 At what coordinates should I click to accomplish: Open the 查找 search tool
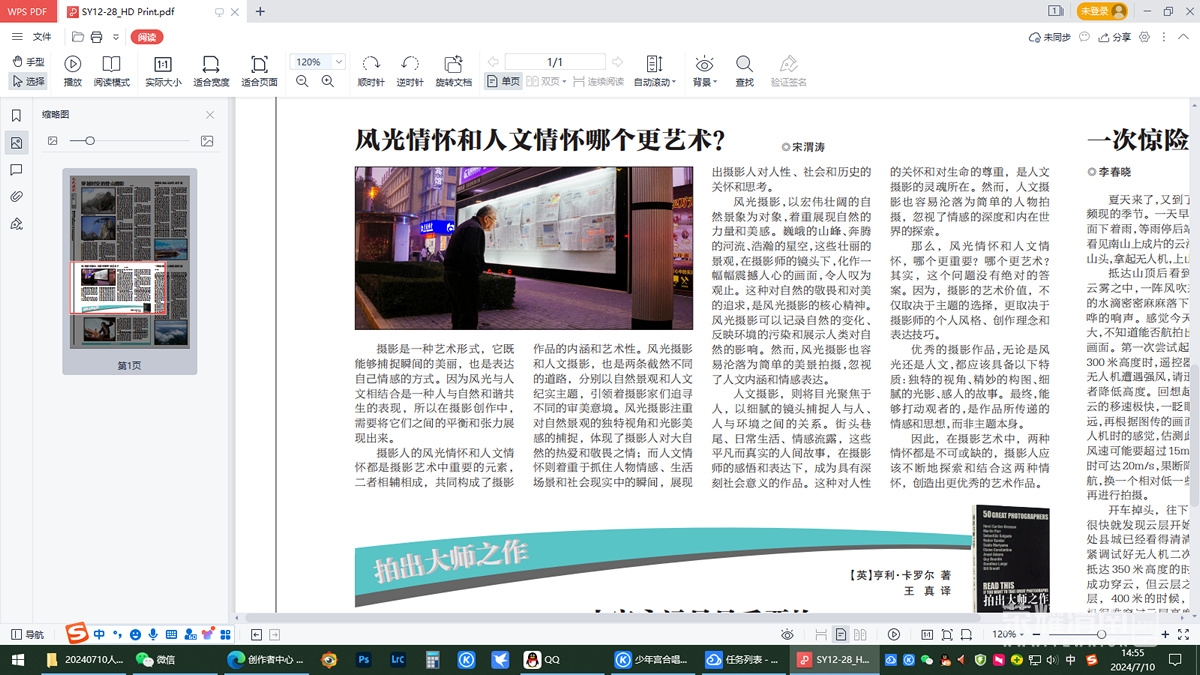[745, 71]
